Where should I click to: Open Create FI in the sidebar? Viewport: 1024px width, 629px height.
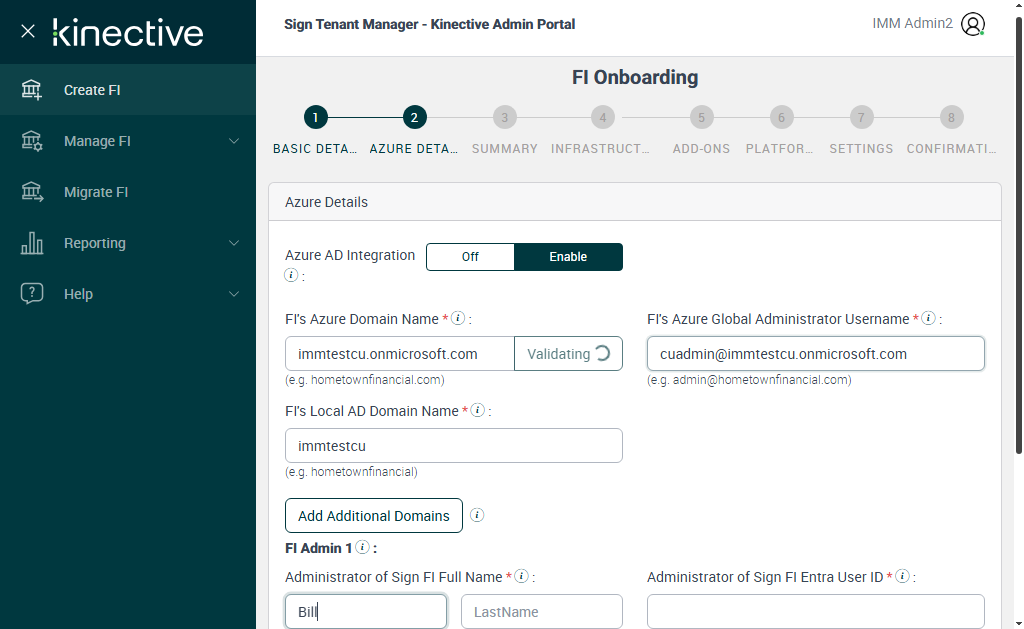tap(128, 89)
